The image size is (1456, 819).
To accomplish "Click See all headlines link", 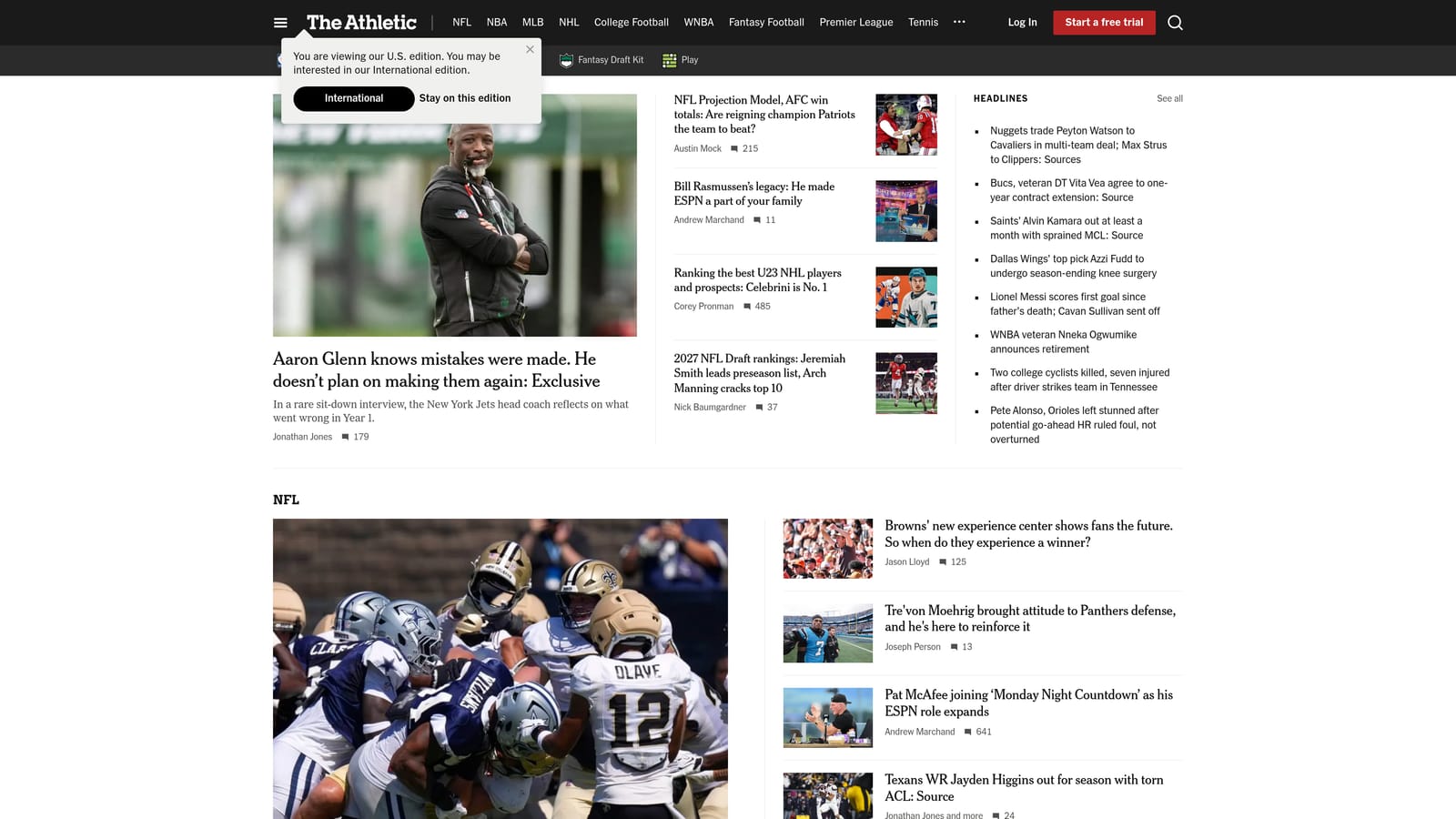I will (1169, 98).
